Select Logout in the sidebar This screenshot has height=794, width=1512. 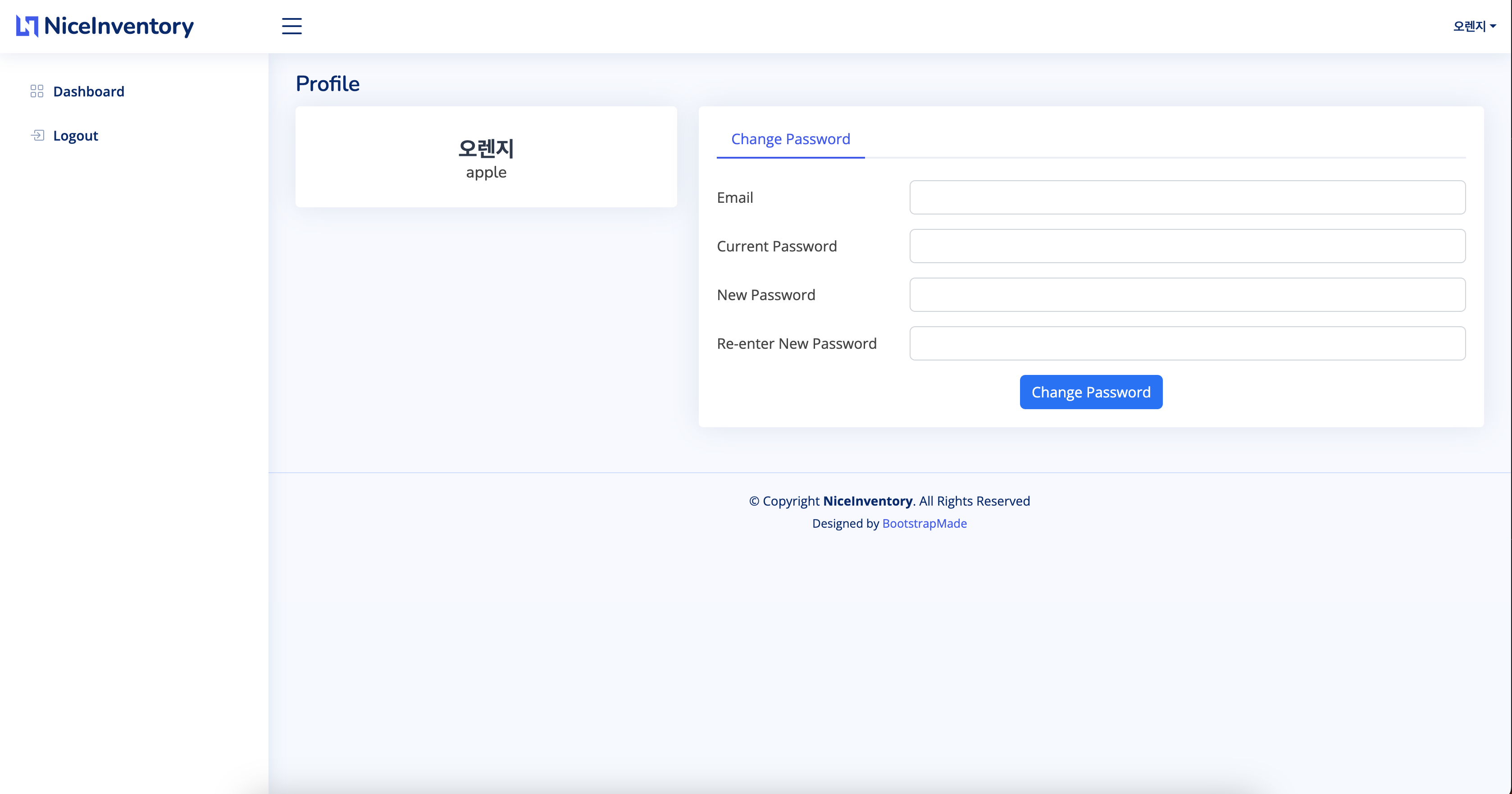coord(76,136)
